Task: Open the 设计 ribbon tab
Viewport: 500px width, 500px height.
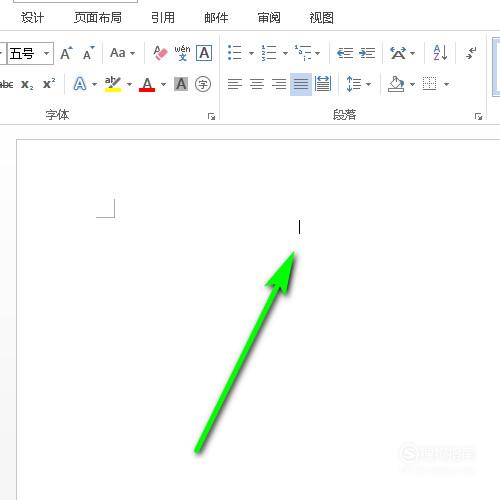Action: pos(32,18)
